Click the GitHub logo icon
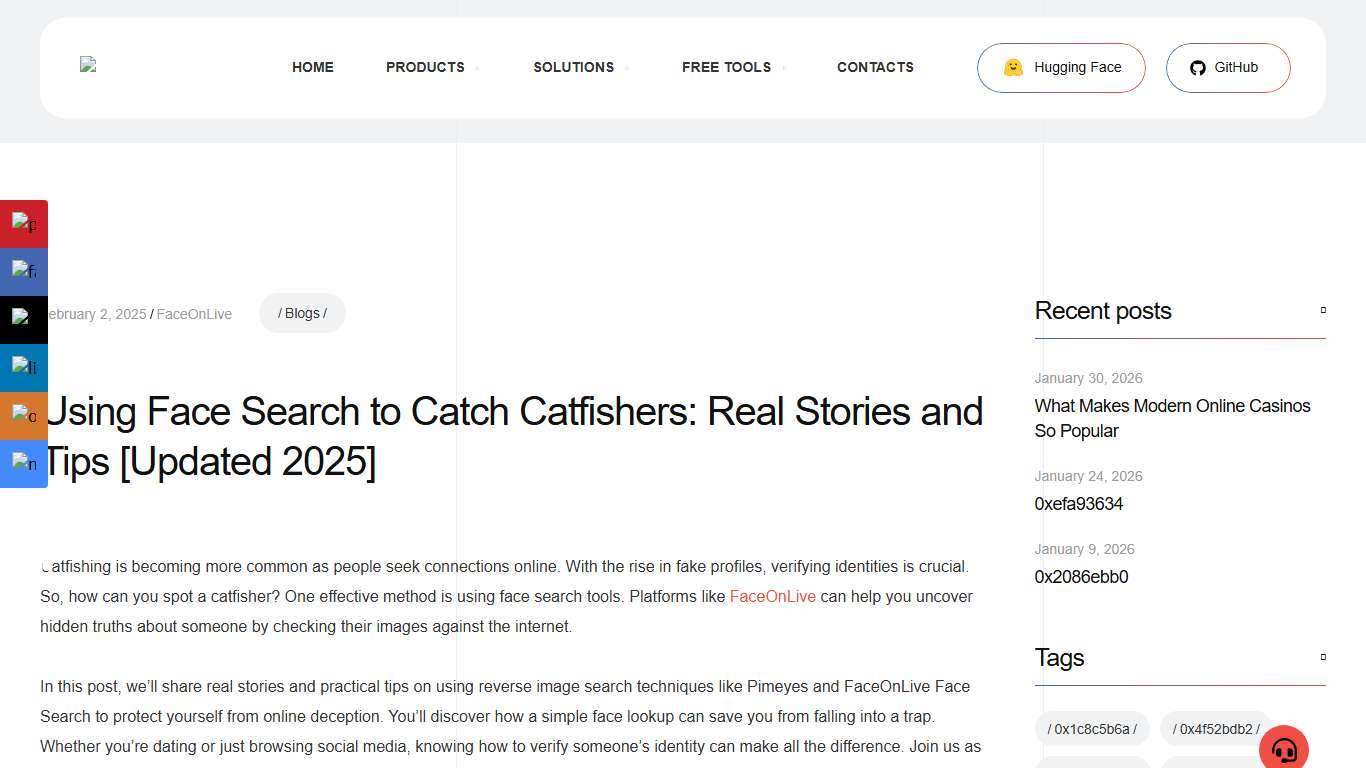 [x=1197, y=67]
